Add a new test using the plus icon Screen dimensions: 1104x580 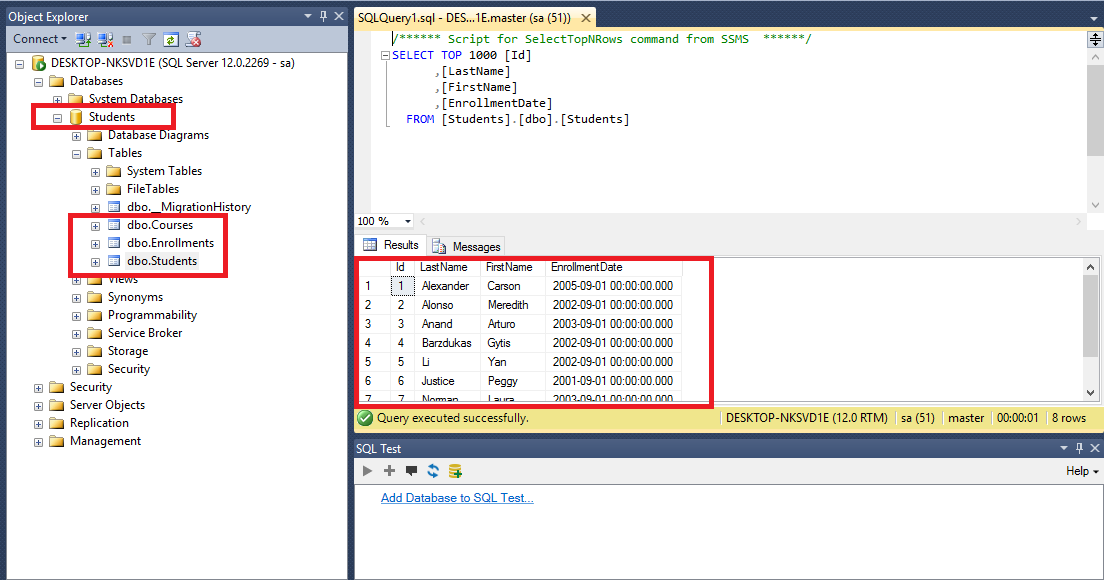click(390, 471)
